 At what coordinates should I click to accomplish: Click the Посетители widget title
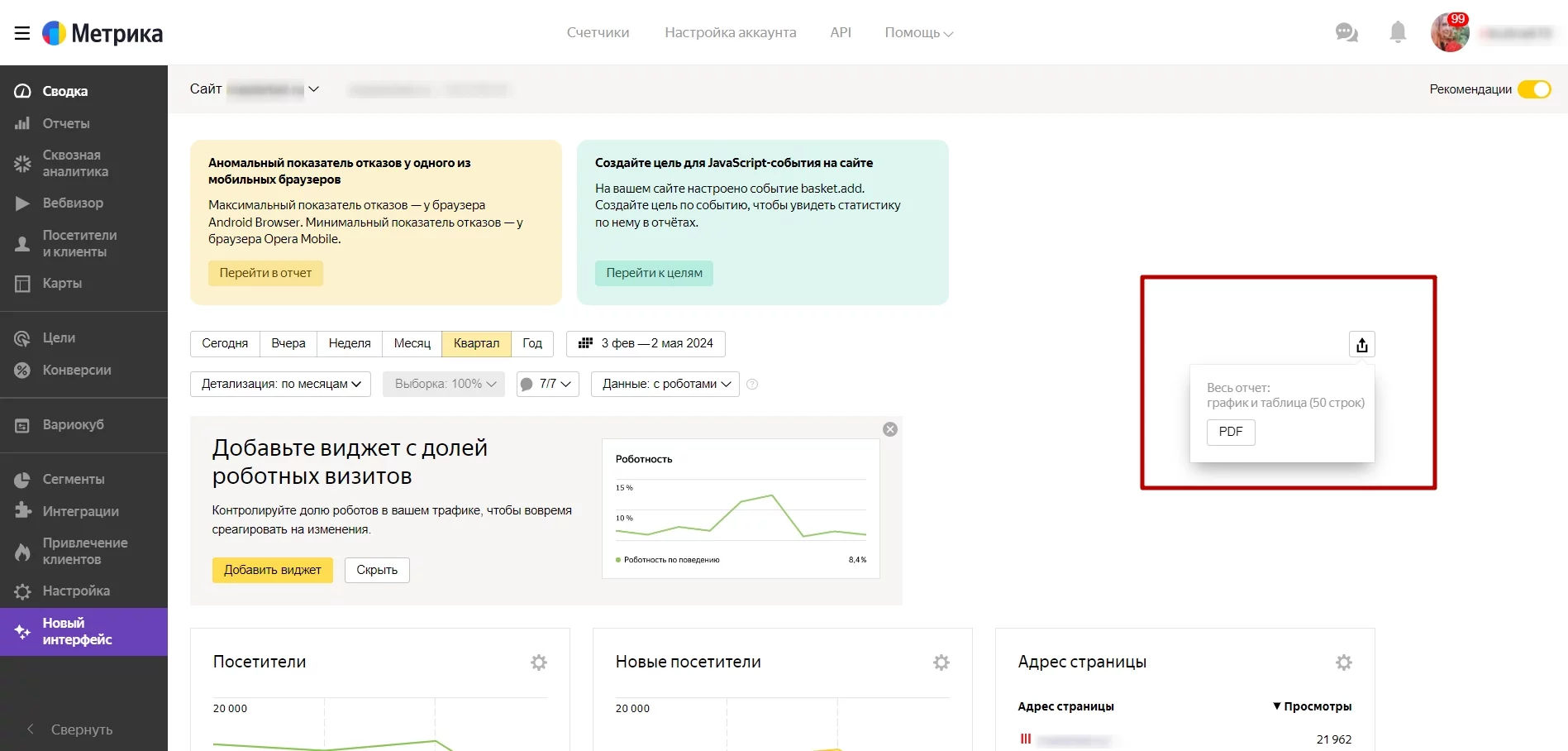coord(260,662)
